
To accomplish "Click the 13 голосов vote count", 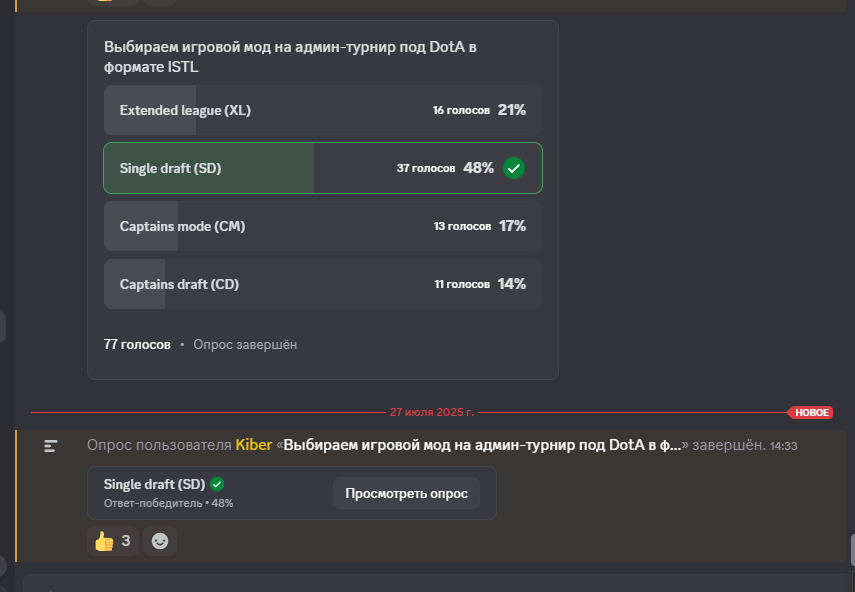I will coord(462,226).
